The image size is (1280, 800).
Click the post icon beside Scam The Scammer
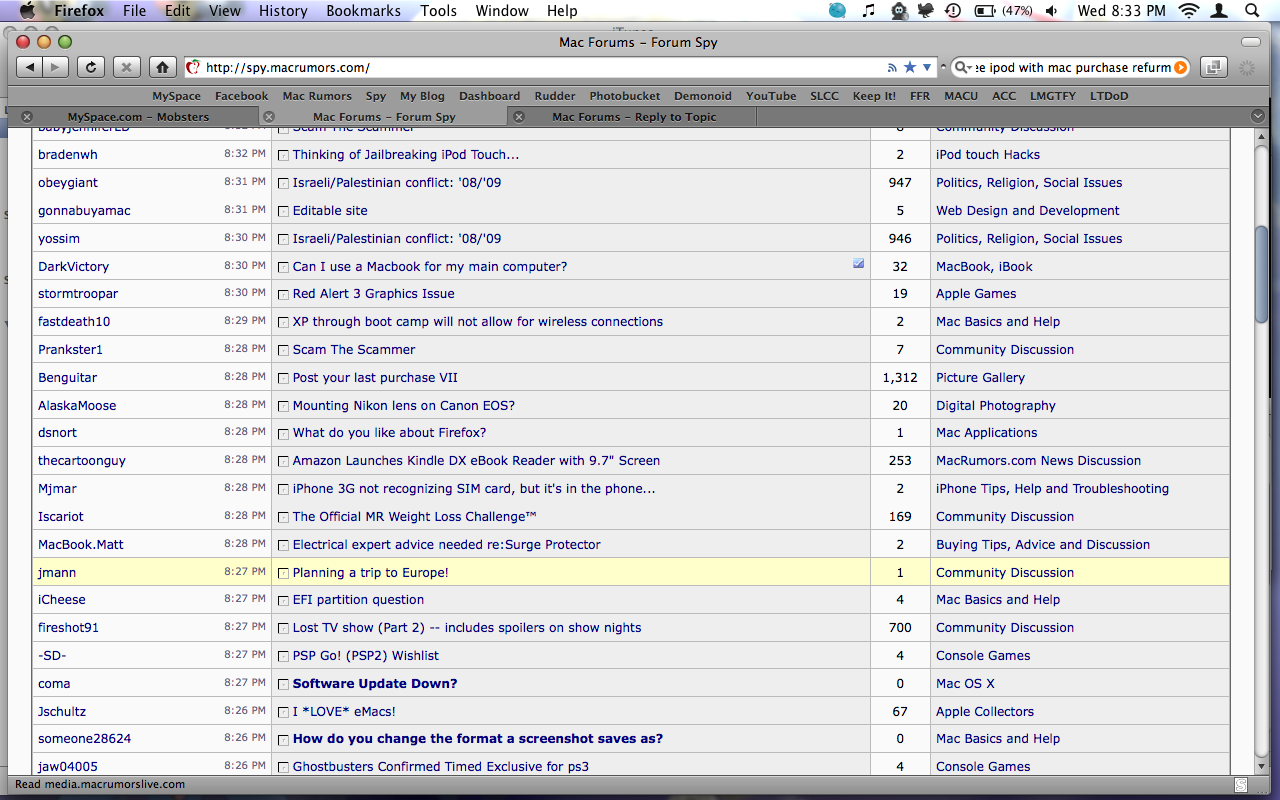tap(283, 350)
